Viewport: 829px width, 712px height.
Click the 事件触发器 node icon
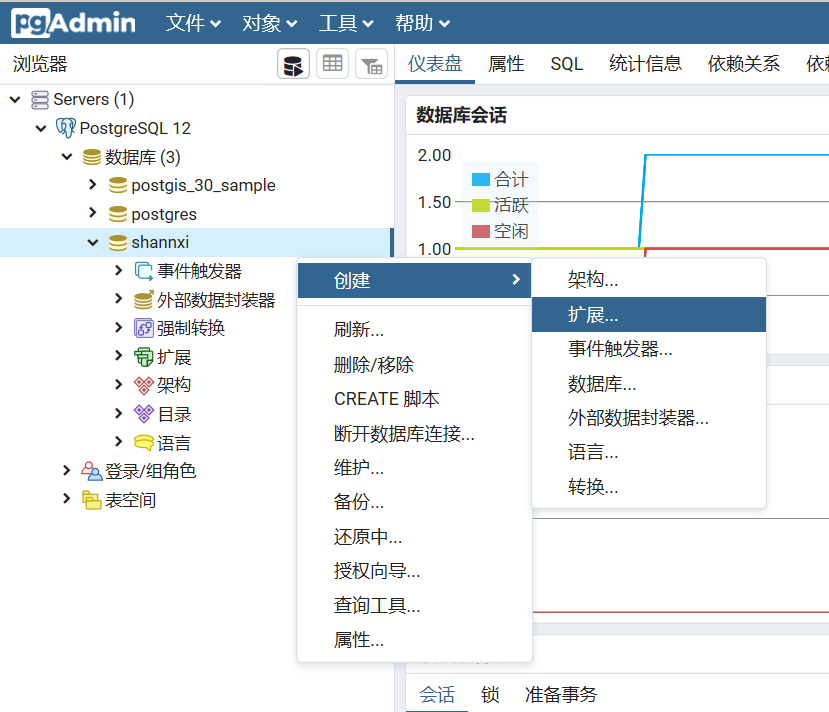click(143, 271)
